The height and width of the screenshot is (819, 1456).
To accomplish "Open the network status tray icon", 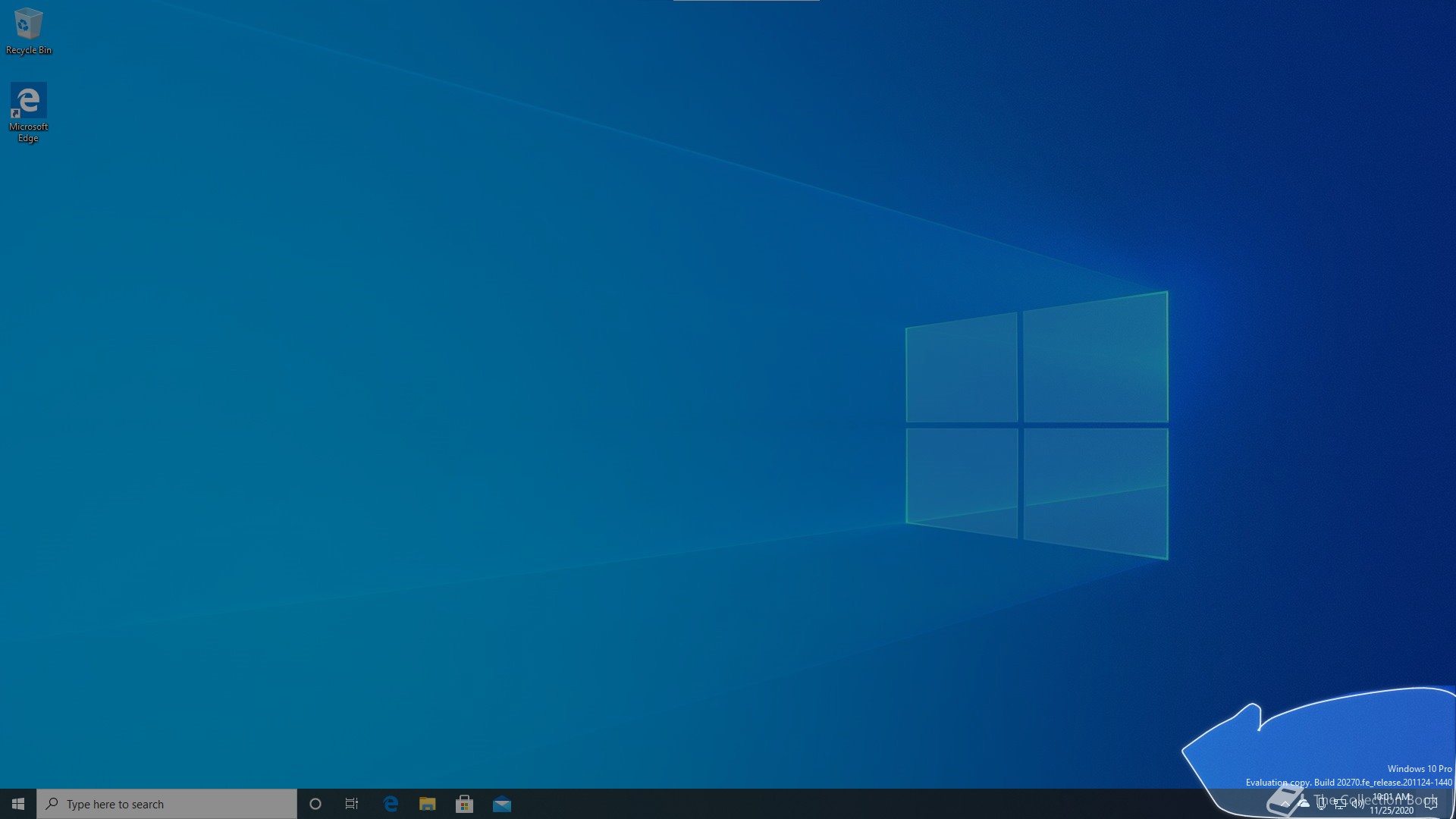I will click(x=1340, y=804).
